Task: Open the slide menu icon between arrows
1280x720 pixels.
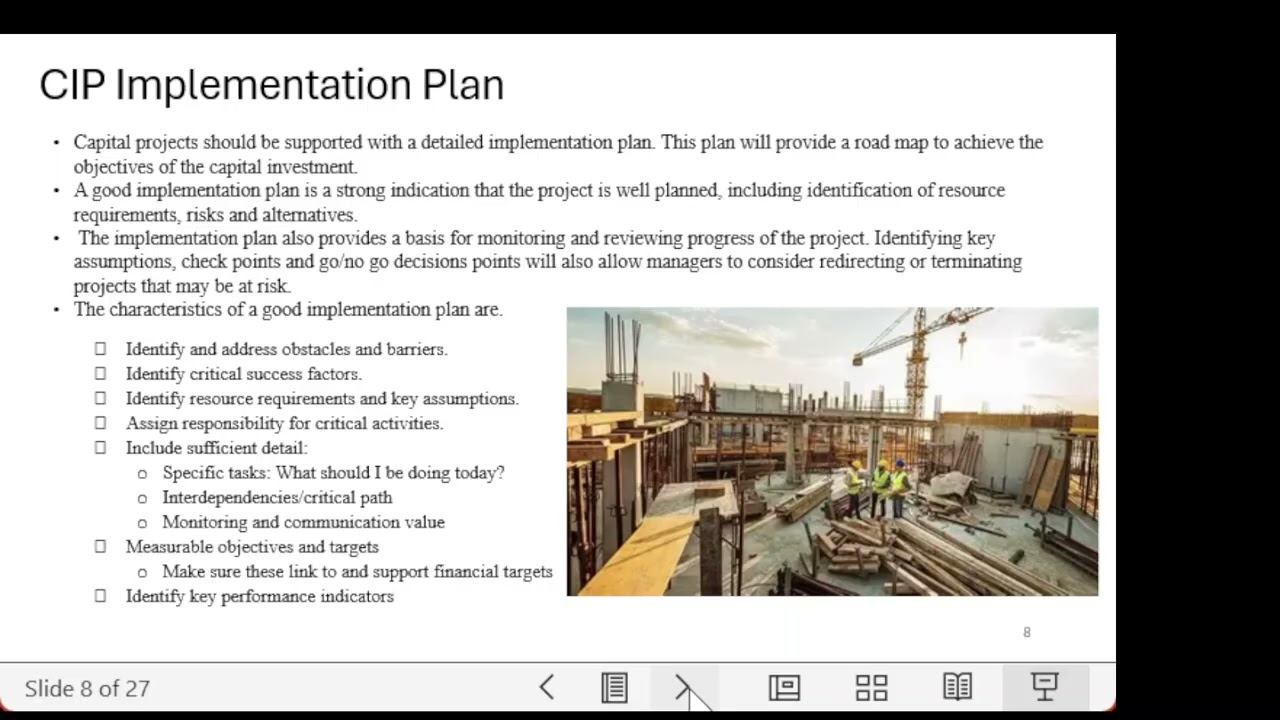Action: (x=614, y=687)
